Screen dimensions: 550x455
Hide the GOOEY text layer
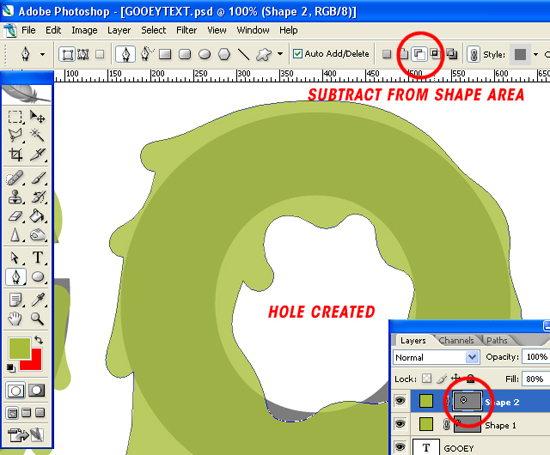pyautogui.click(x=400, y=447)
